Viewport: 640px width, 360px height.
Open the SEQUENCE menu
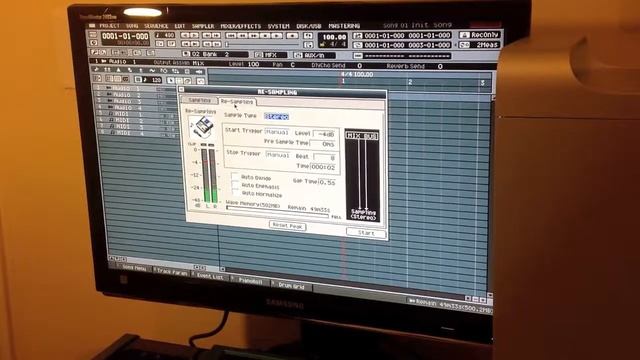click(x=156, y=26)
